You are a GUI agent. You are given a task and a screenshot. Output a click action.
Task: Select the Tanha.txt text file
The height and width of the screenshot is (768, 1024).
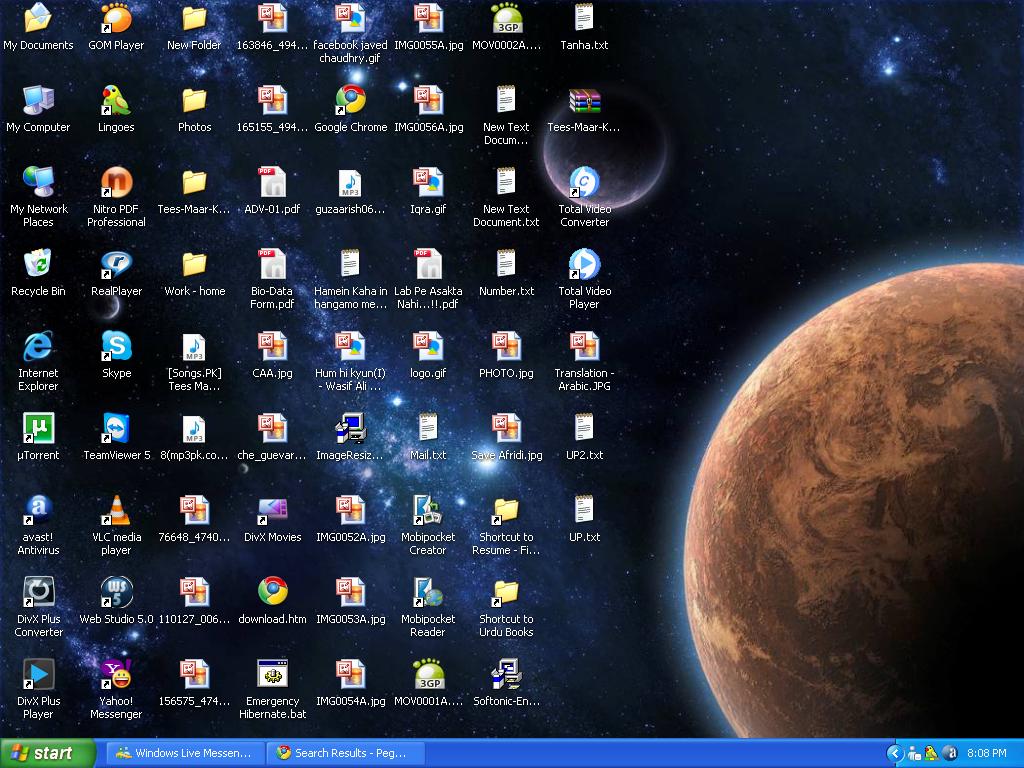[x=584, y=19]
